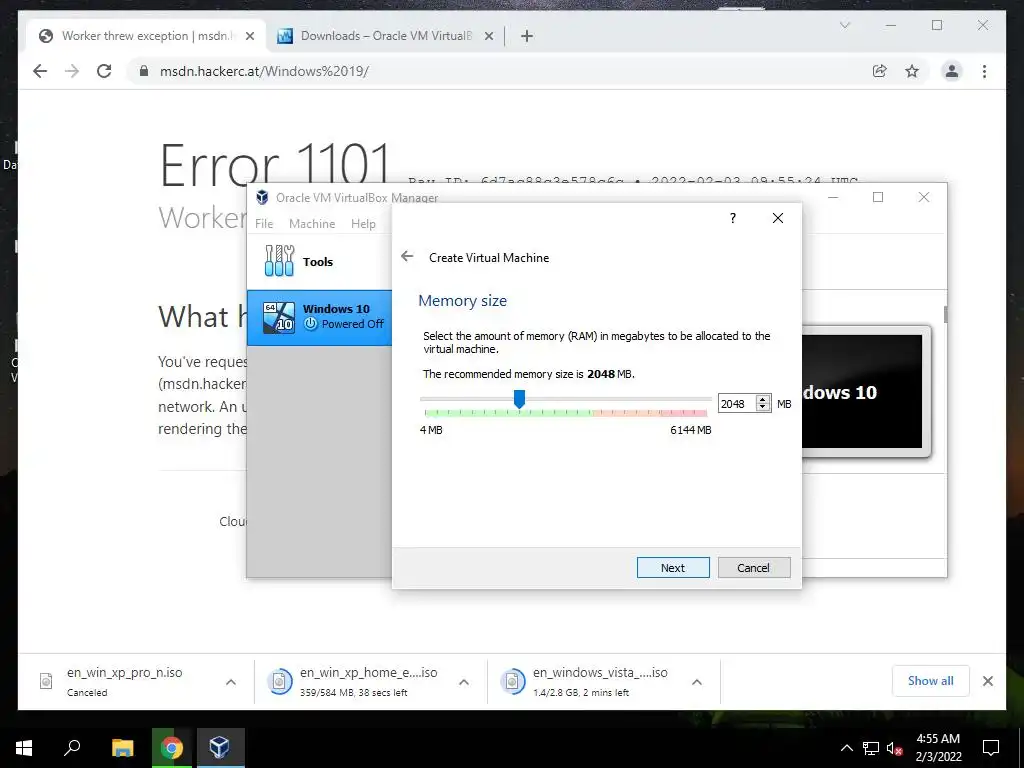Decrease memory with the spinbox down arrow
The image size is (1024, 768).
pos(763,408)
